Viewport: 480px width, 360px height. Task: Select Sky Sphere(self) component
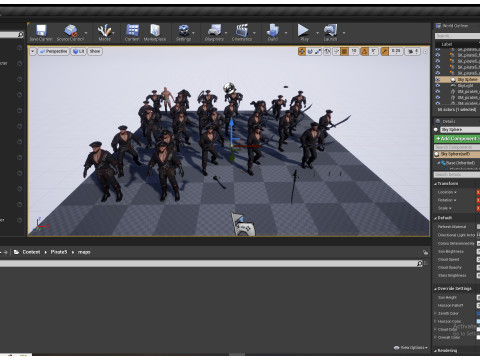457,154
